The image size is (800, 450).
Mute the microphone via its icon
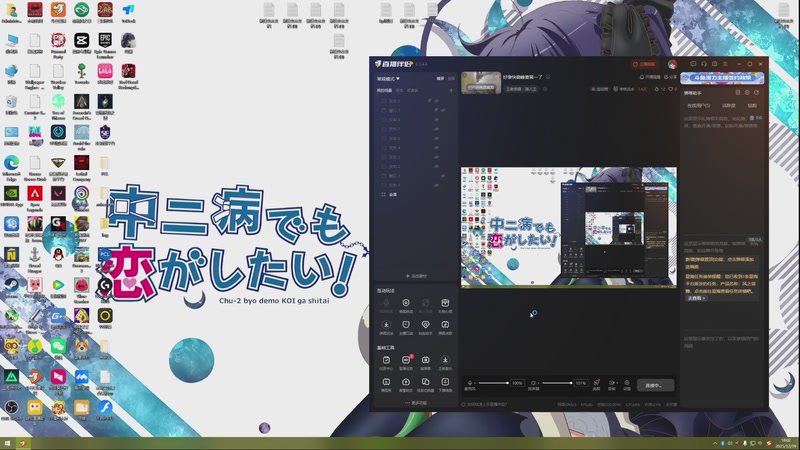(x=469, y=383)
